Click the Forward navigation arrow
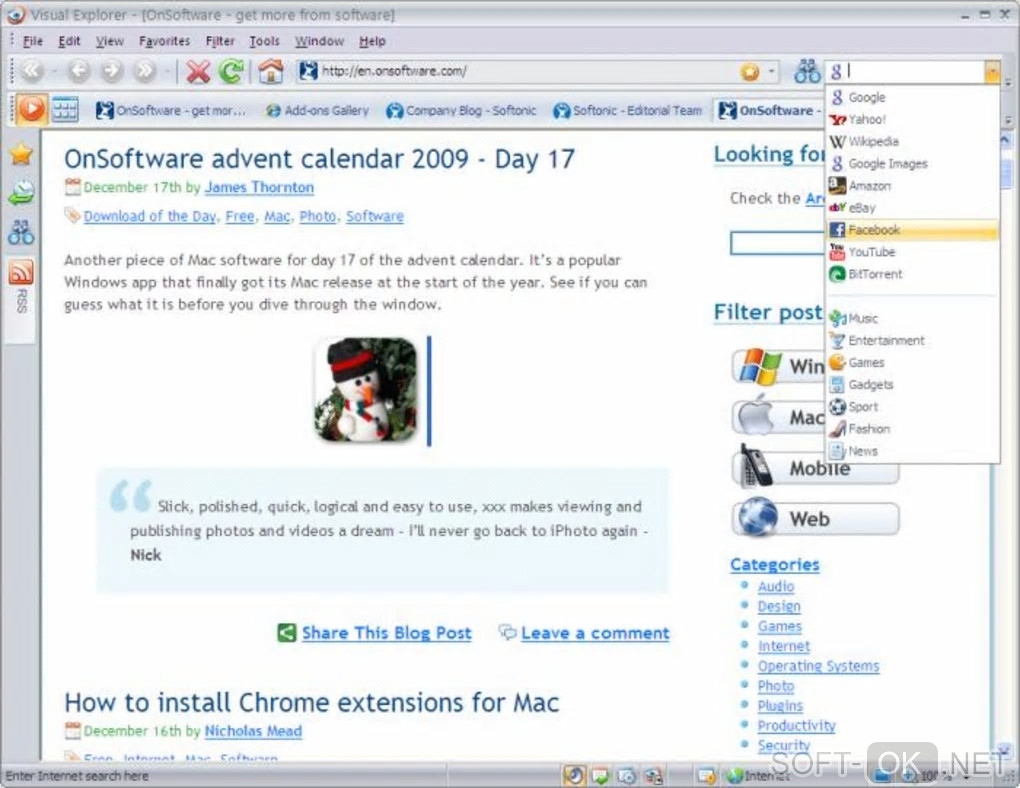1020x788 pixels. [x=112, y=71]
